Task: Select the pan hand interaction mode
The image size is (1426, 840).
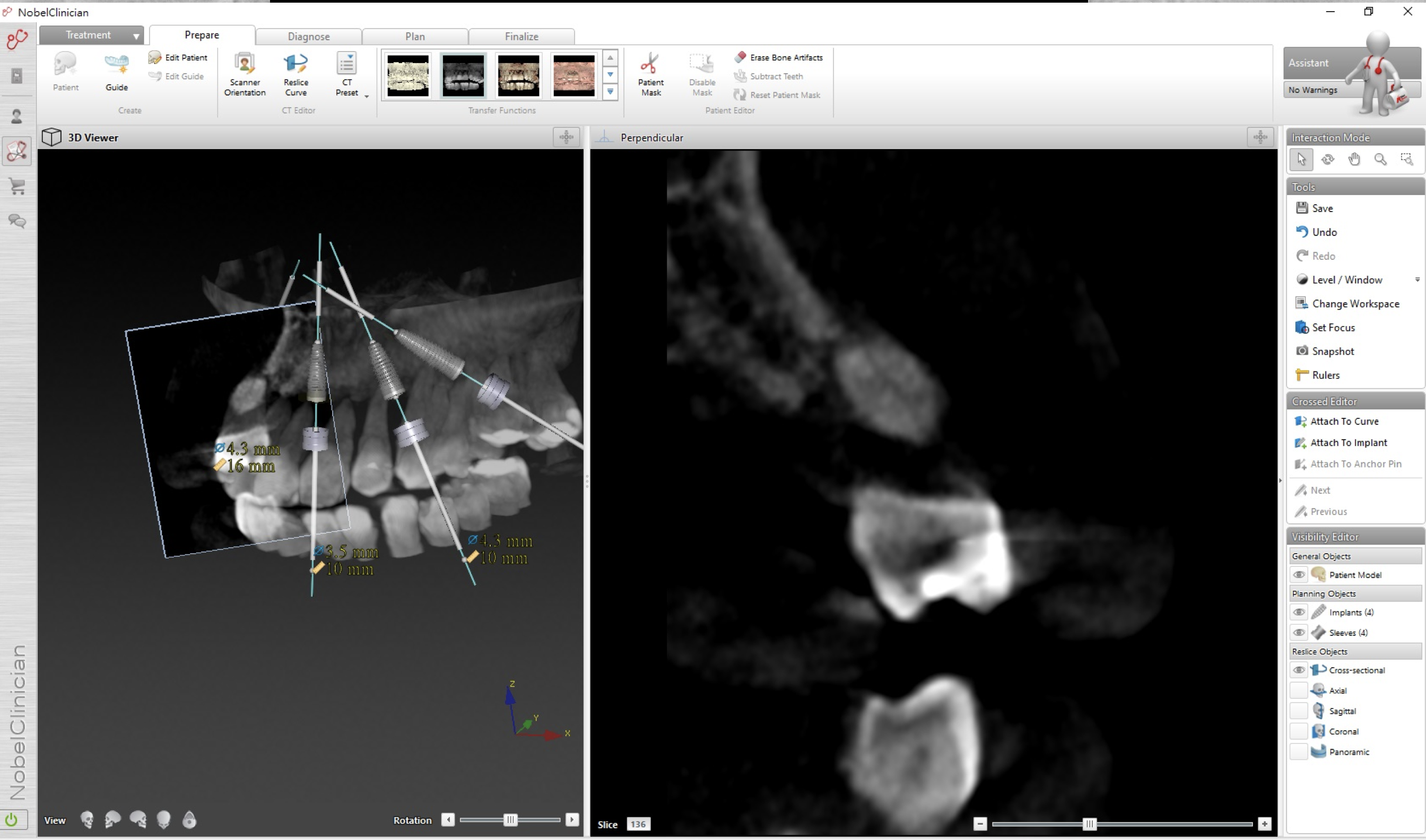Action: [x=1354, y=160]
